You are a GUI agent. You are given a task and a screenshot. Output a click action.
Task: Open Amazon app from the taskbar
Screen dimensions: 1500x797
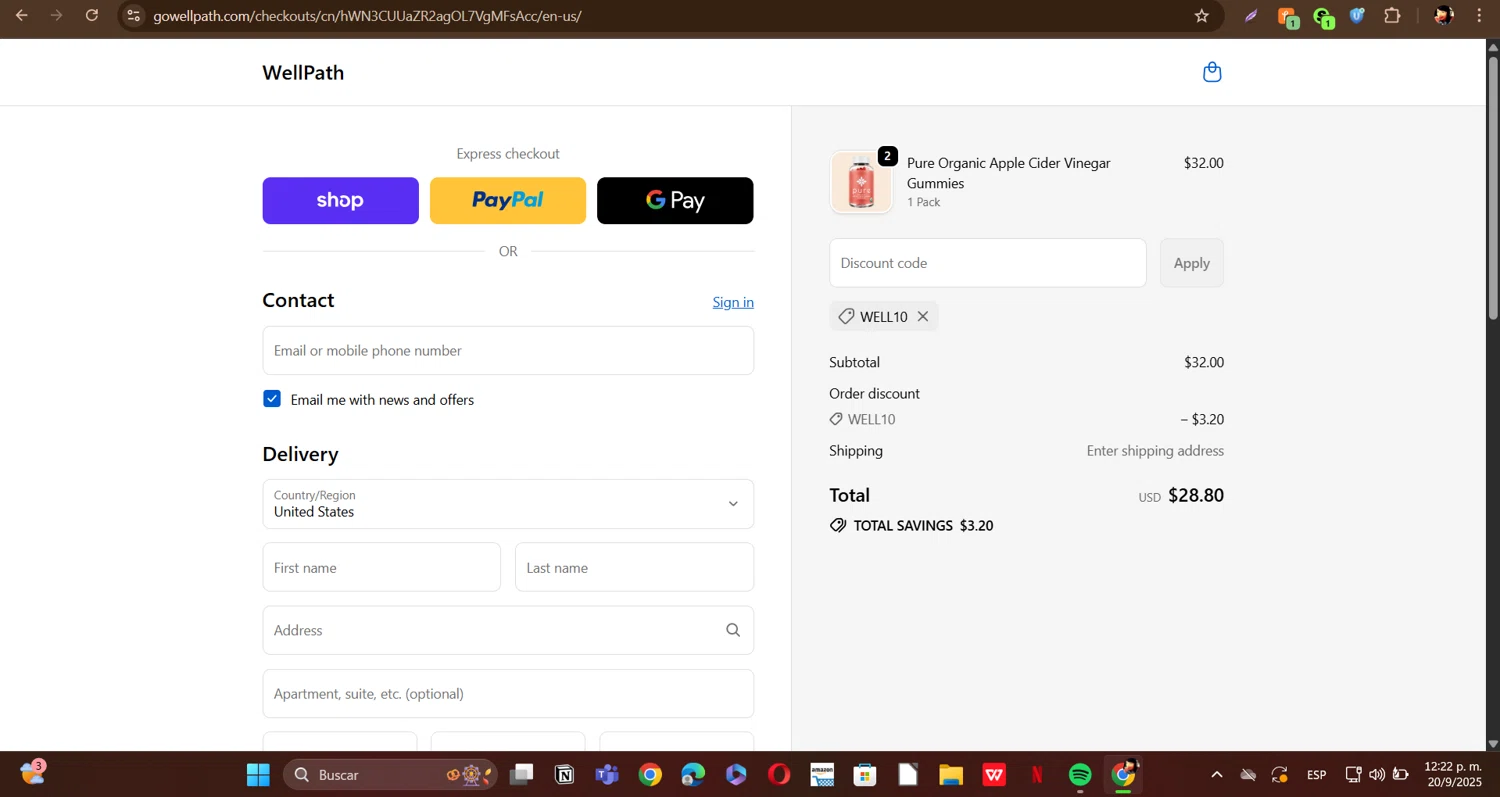tap(822, 775)
